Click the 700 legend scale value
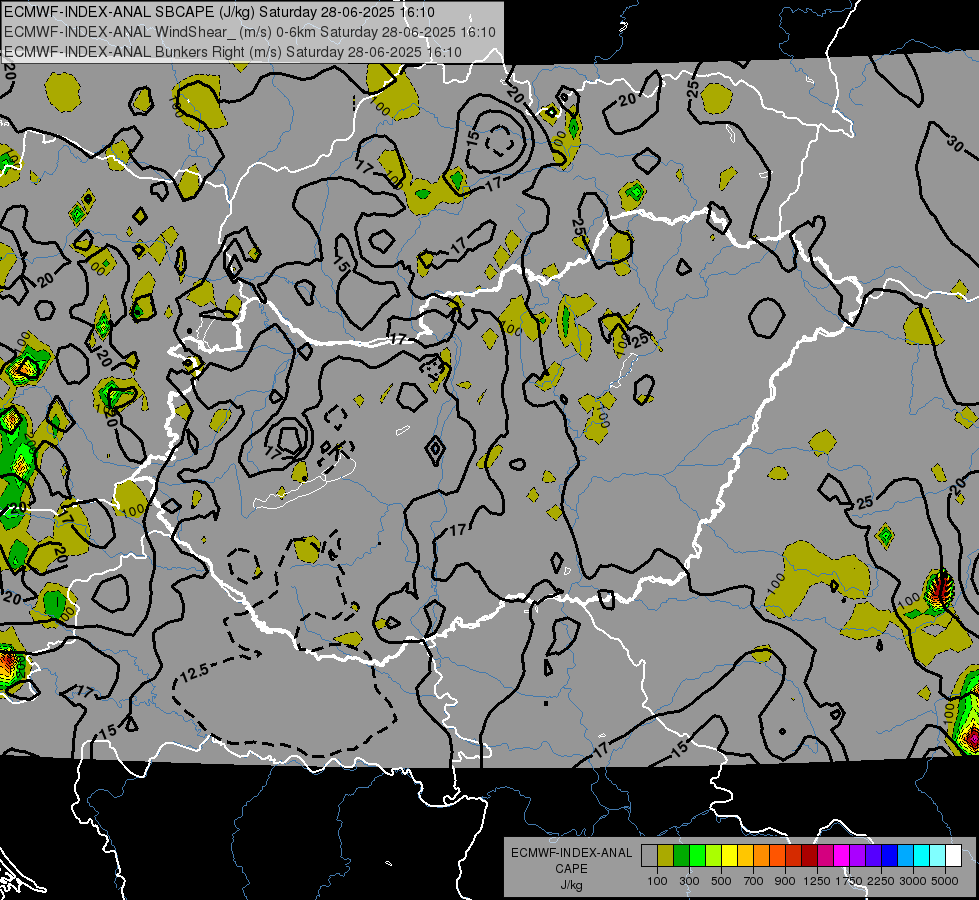This screenshot has height=900, width=979. (754, 881)
